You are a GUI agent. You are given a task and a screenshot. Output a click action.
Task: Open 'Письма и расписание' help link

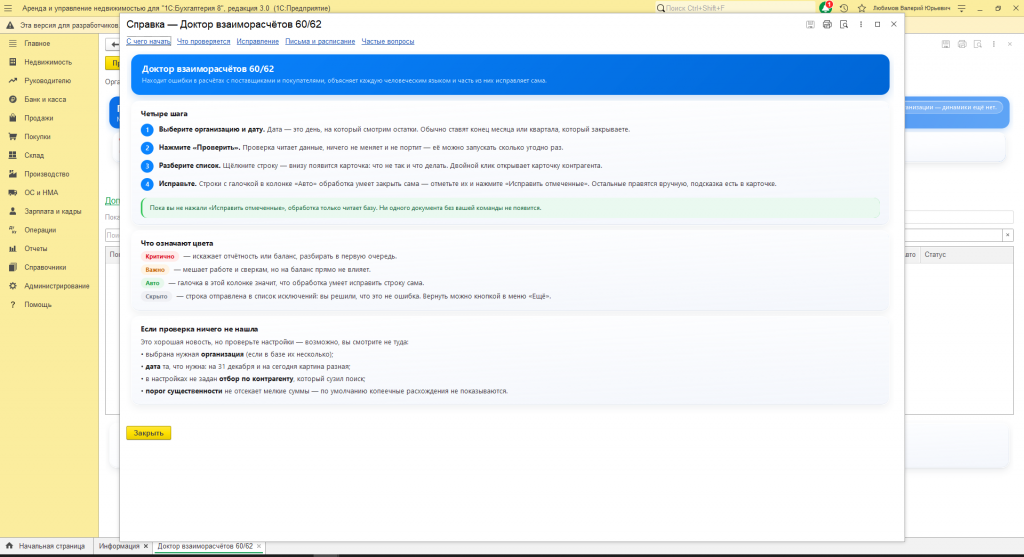pyautogui.click(x=320, y=41)
